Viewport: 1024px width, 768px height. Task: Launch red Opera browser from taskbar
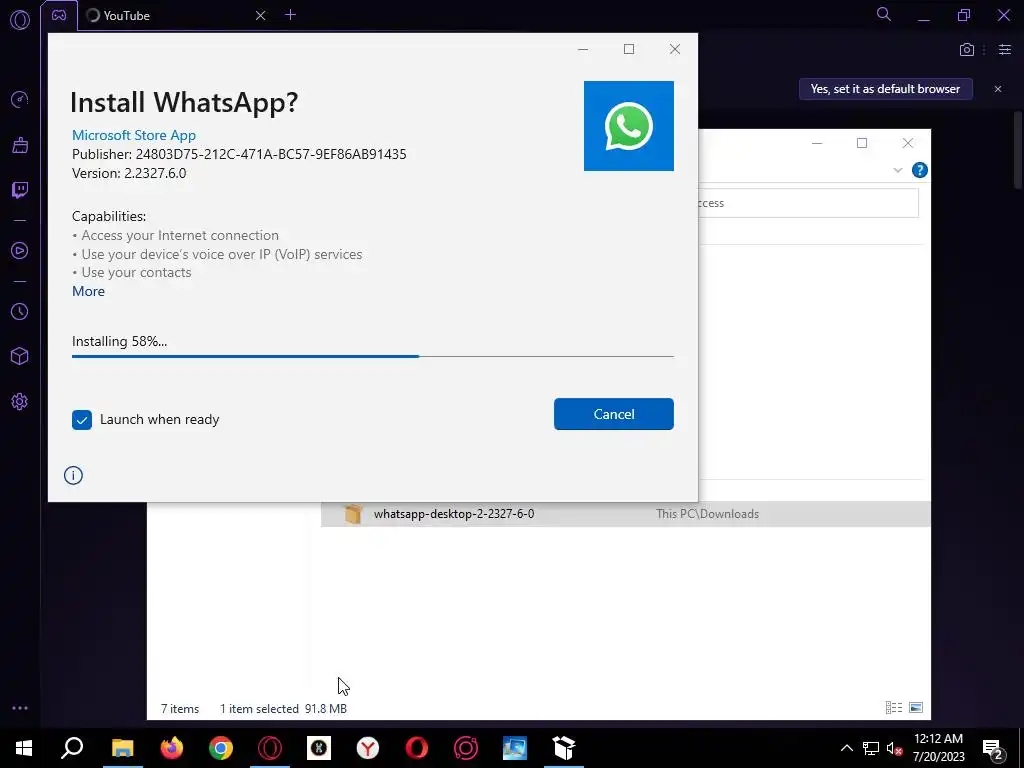click(417, 748)
